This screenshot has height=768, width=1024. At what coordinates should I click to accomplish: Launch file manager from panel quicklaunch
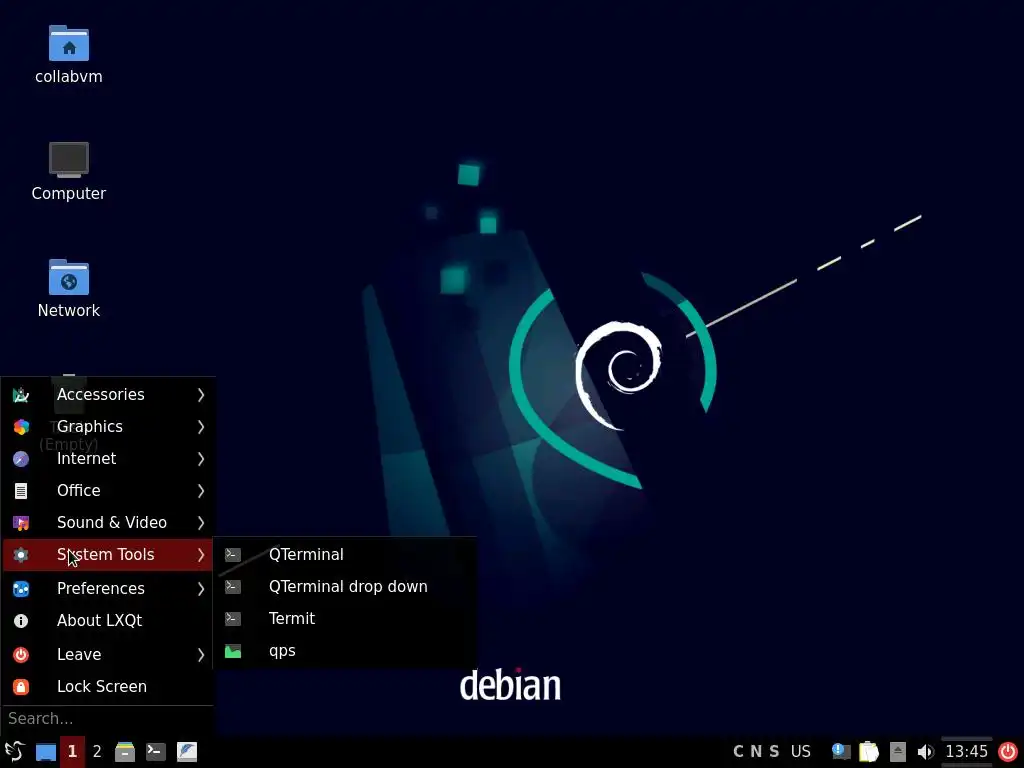coord(125,752)
